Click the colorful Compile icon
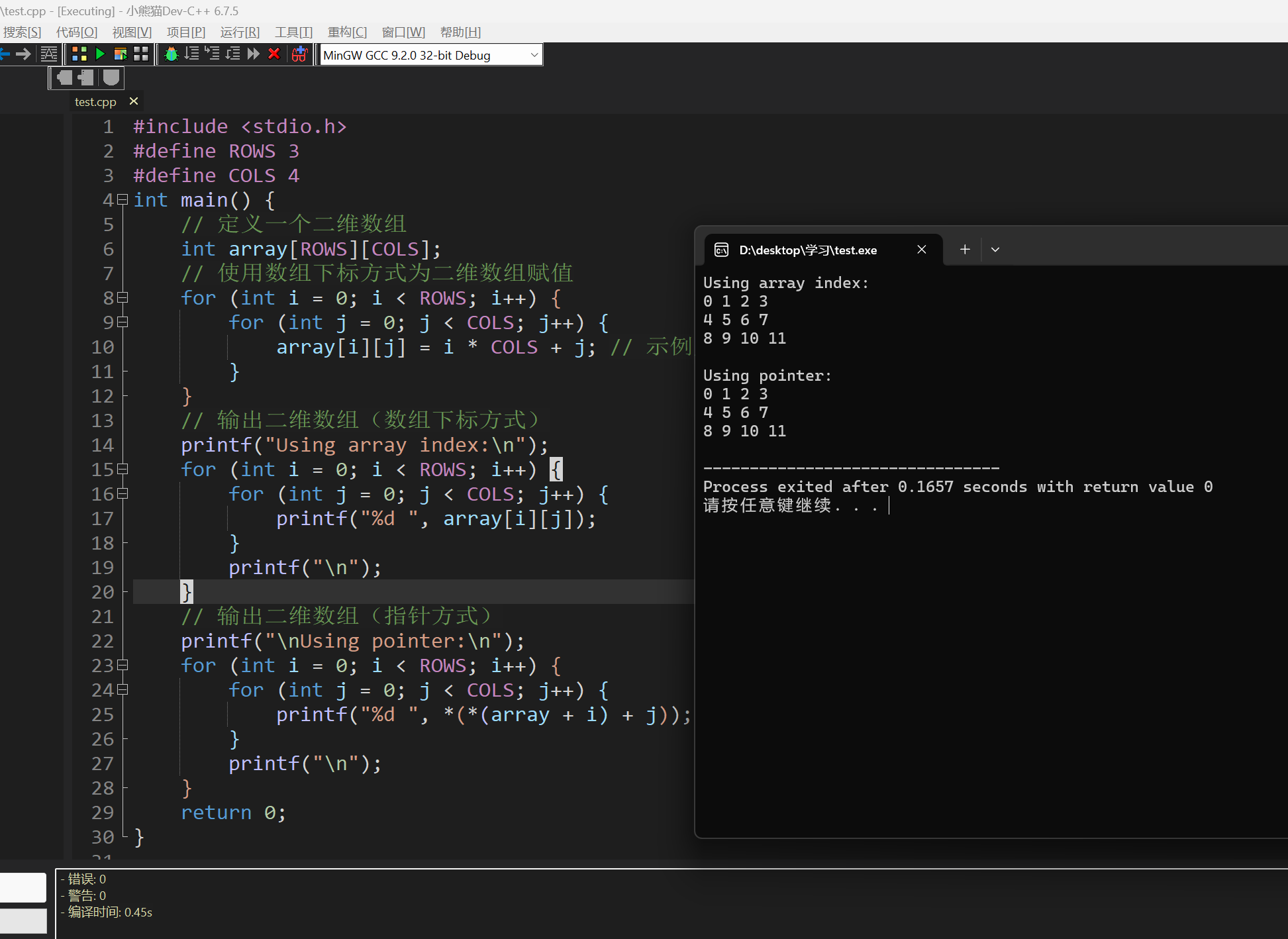The height and width of the screenshot is (939, 1288). point(79,54)
